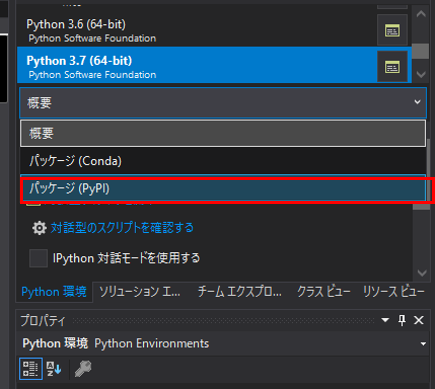Click environment list scroll up arrow
The width and height of the screenshot is (435, 389).
point(421,14)
